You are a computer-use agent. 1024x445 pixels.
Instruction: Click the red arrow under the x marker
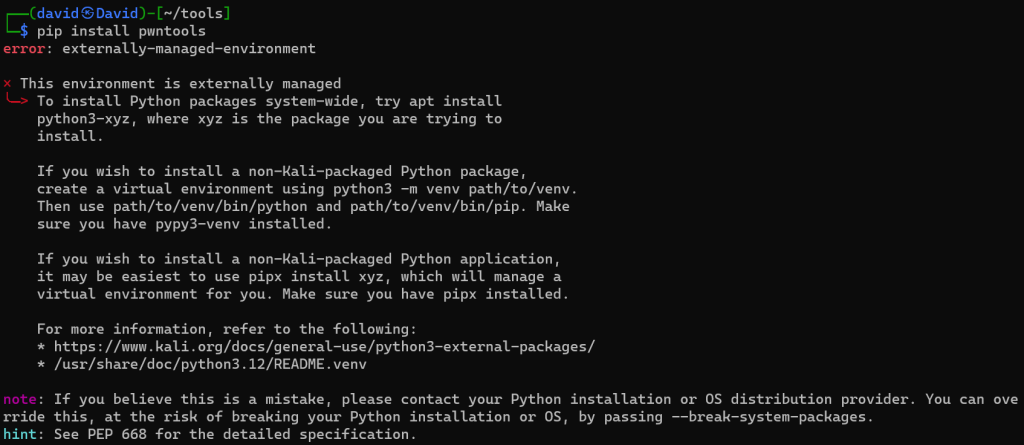17,101
